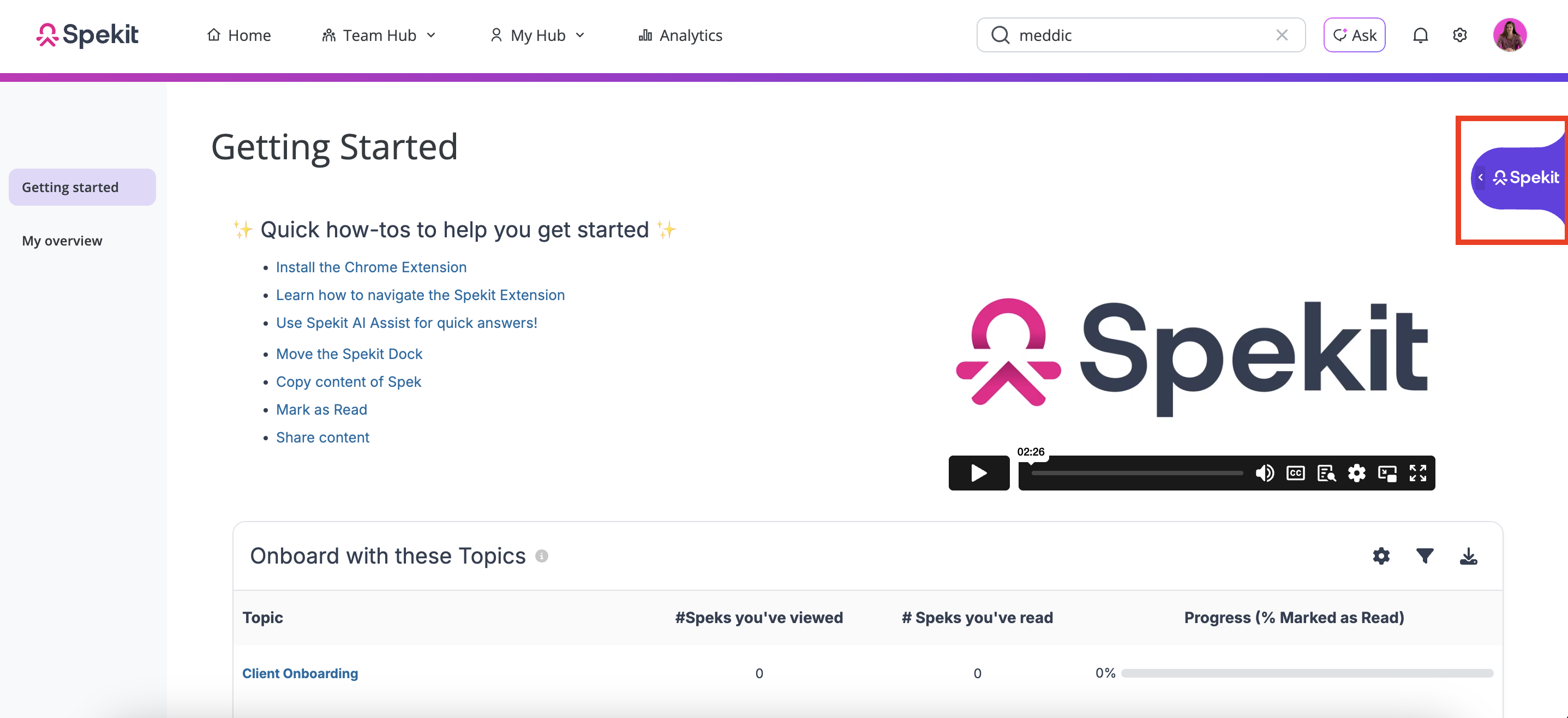
Task: Open Topics table filter
Action: pyautogui.click(x=1425, y=555)
